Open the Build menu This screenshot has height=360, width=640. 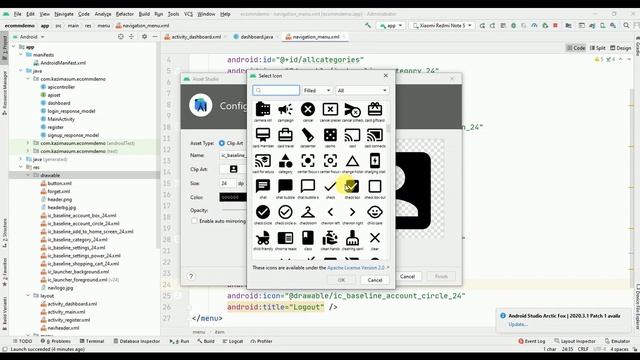pyautogui.click(x=144, y=14)
